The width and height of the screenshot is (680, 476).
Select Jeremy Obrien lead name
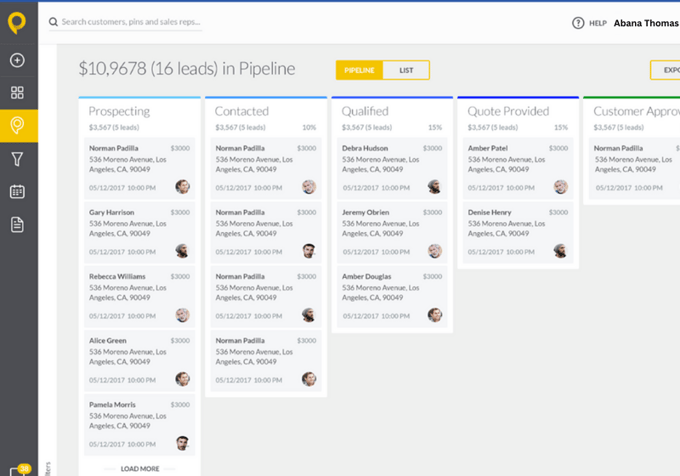pos(366,212)
